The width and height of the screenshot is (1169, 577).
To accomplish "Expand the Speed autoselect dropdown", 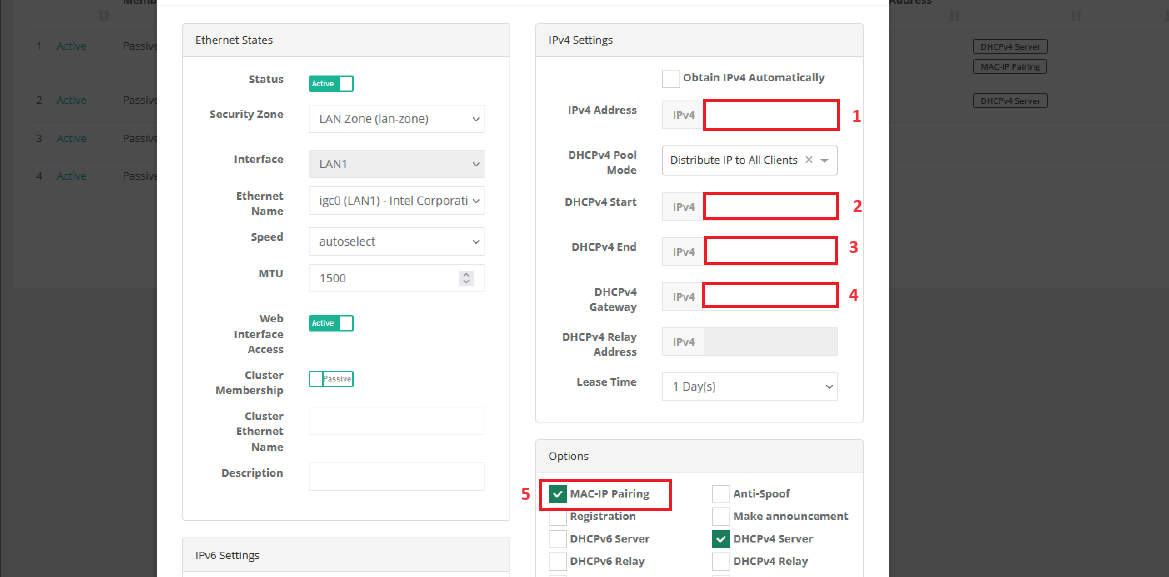I will [x=397, y=242].
